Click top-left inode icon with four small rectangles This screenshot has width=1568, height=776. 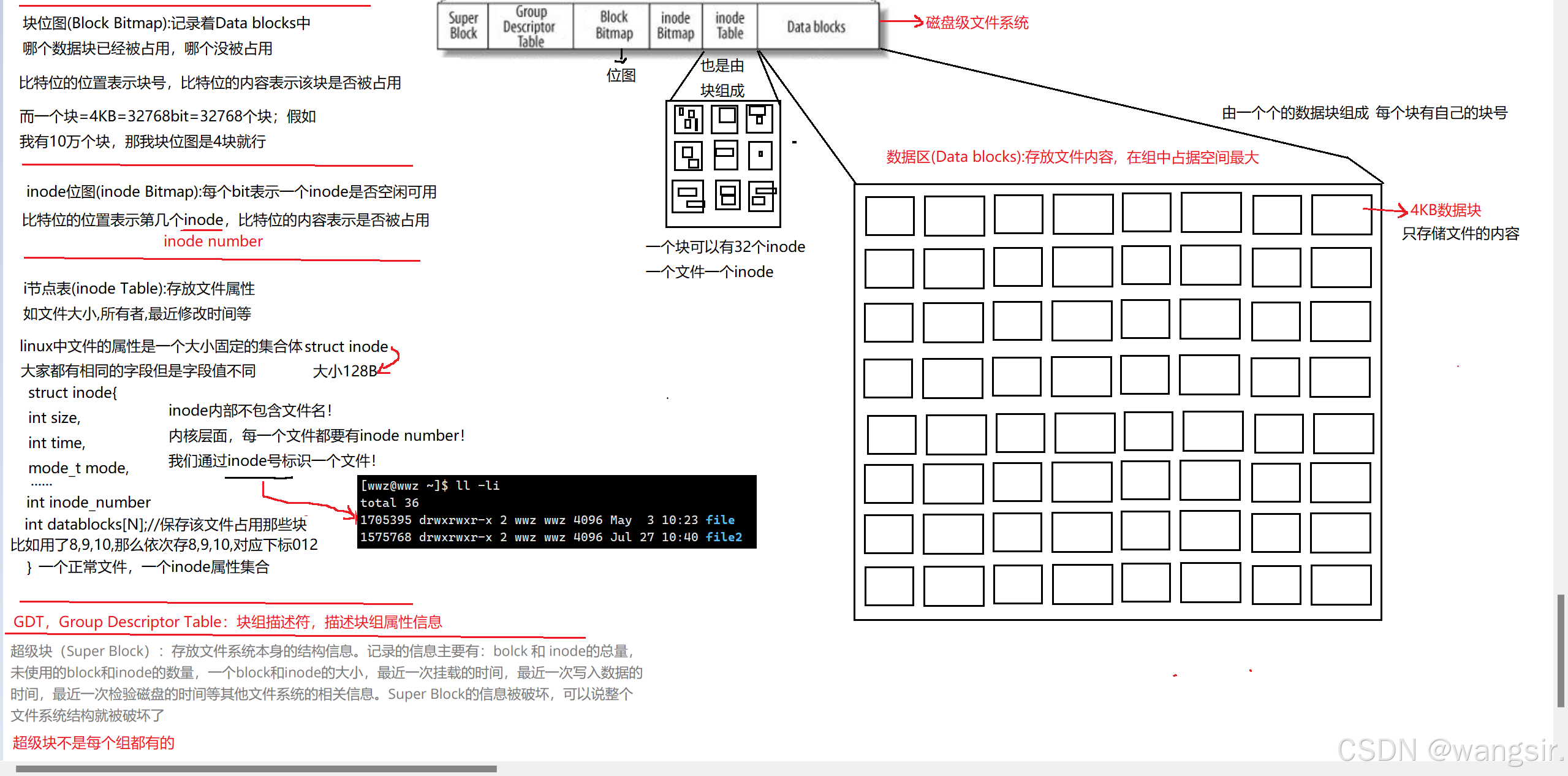pos(688,119)
